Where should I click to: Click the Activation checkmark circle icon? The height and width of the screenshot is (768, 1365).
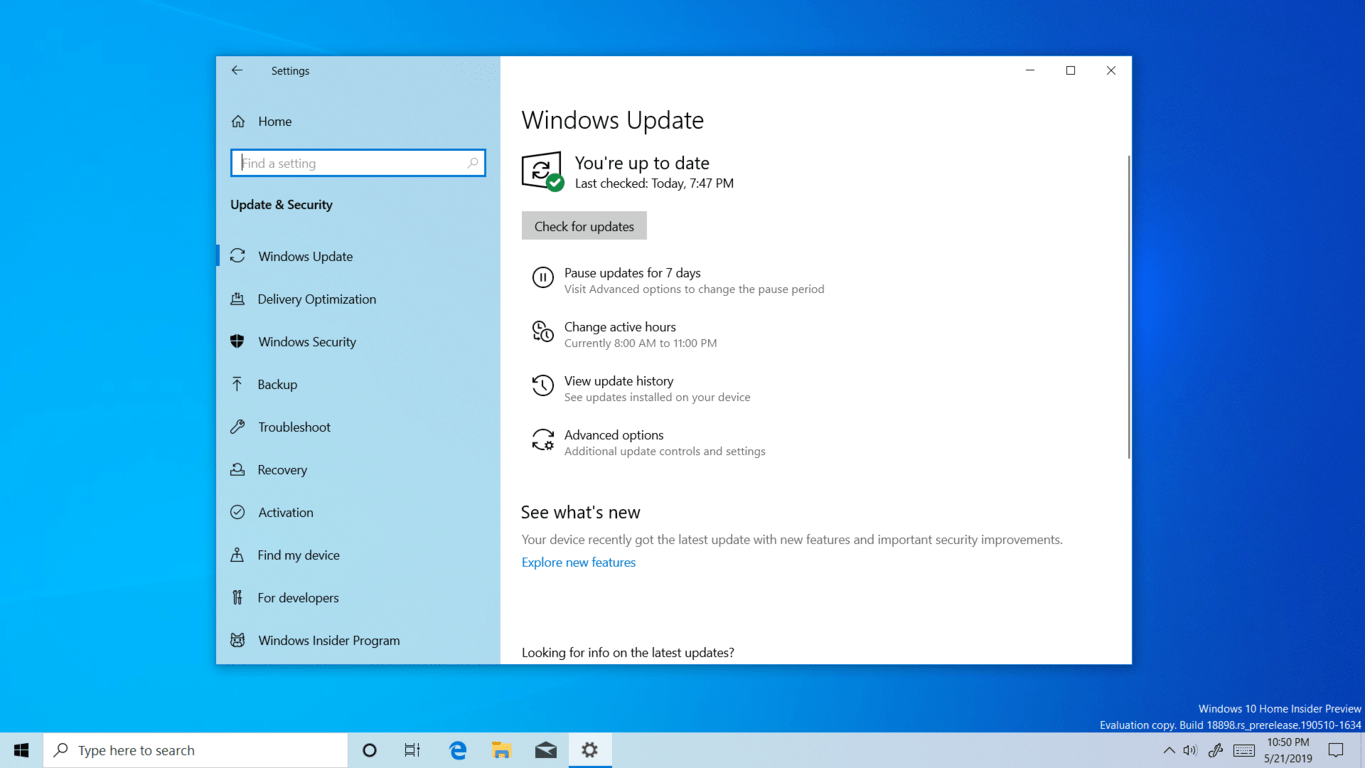(x=238, y=512)
